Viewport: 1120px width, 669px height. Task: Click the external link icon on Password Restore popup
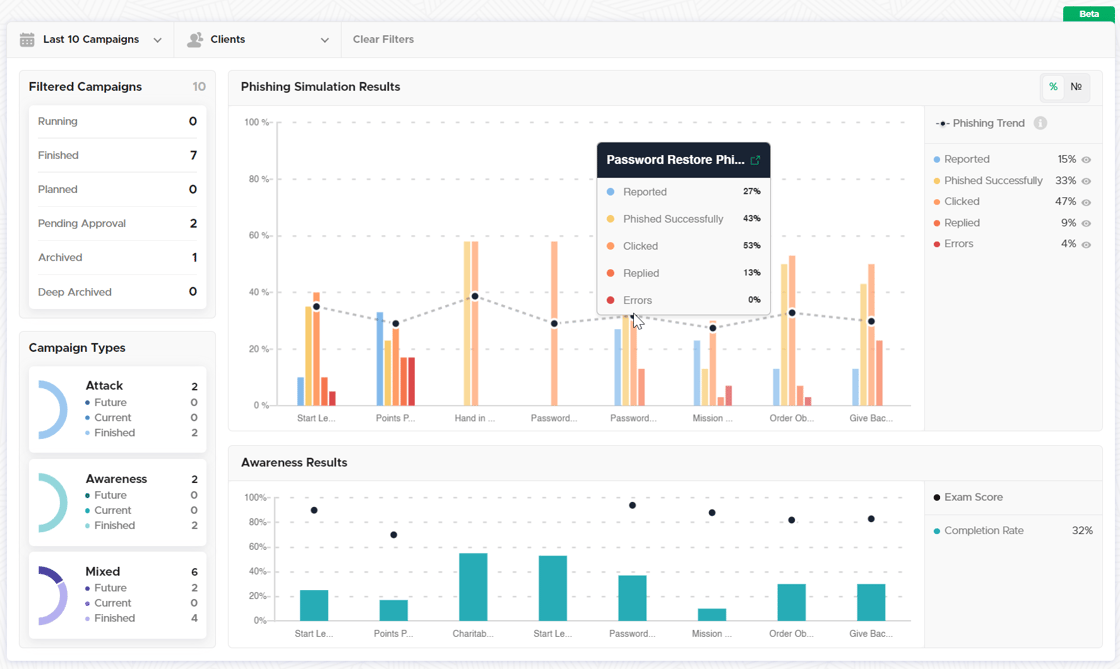(x=757, y=160)
